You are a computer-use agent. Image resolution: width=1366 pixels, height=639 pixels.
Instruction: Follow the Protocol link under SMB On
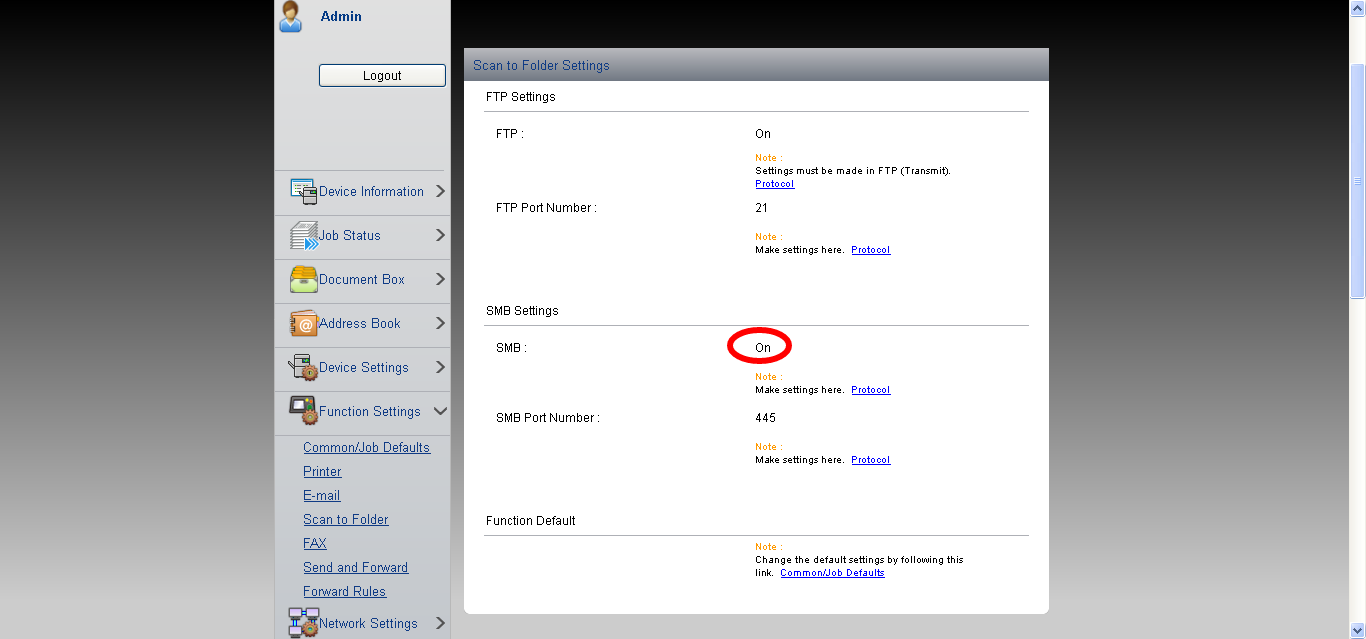pyautogui.click(x=871, y=390)
